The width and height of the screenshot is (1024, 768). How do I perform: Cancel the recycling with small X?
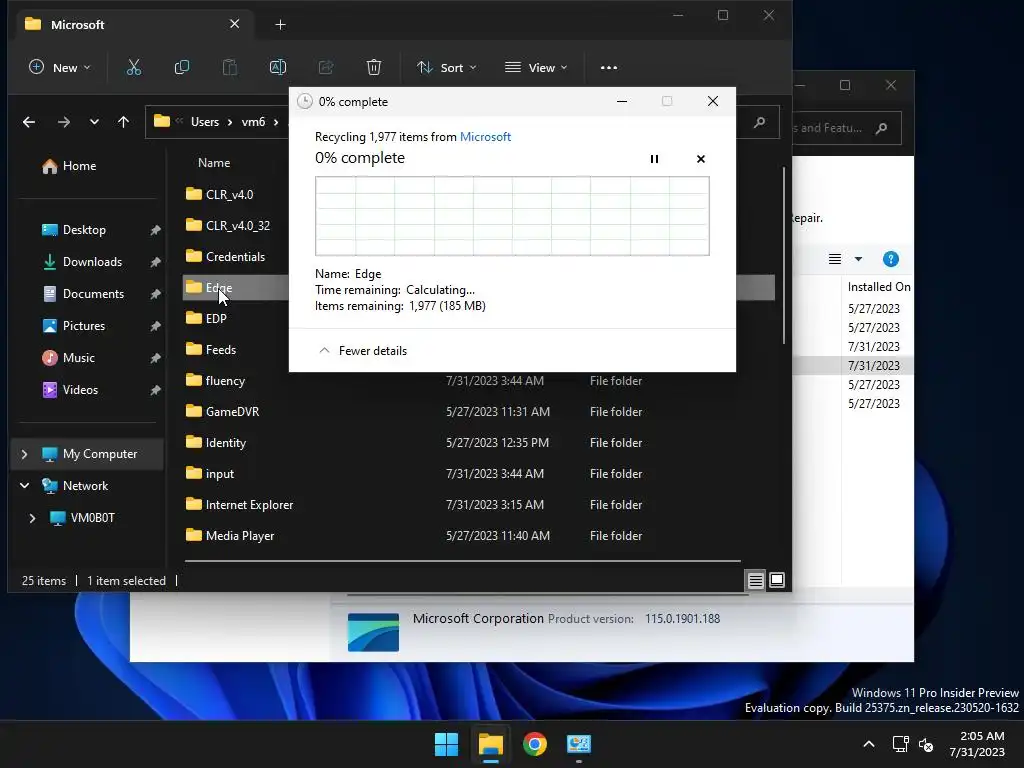tap(701, 159)
